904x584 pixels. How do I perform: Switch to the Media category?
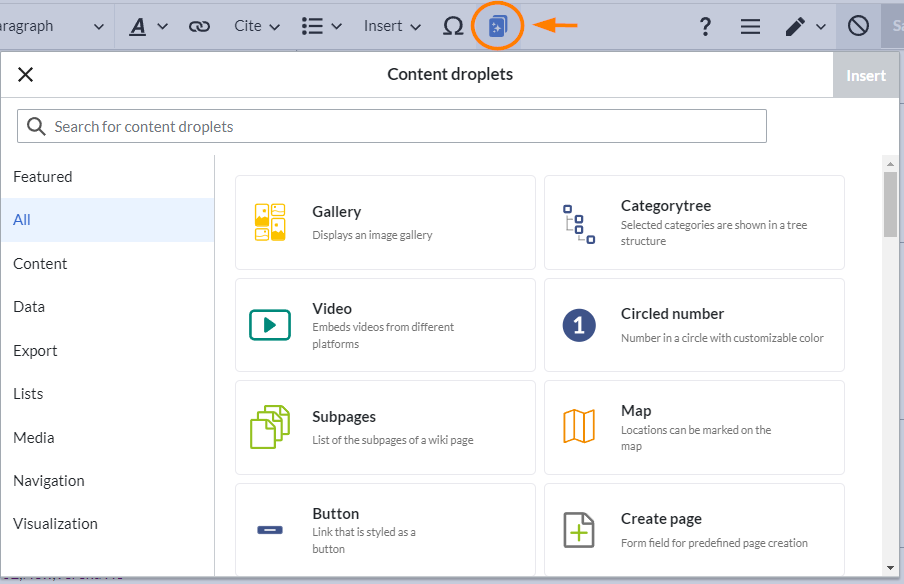(x=34, y=438)
